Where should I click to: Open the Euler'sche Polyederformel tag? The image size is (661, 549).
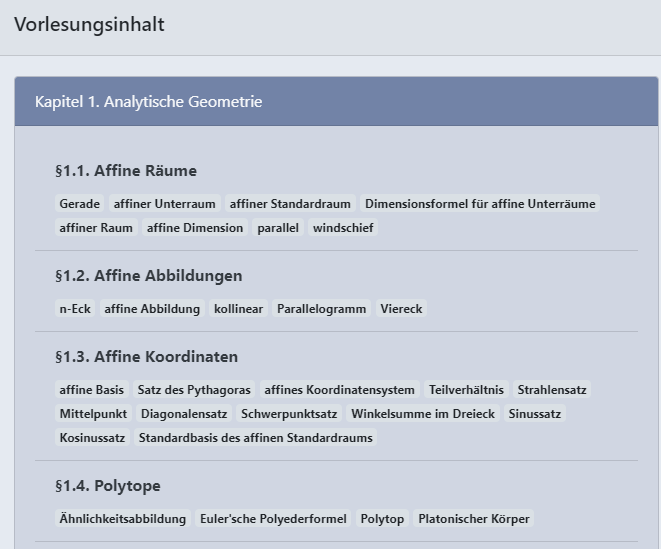click(273, 519)
